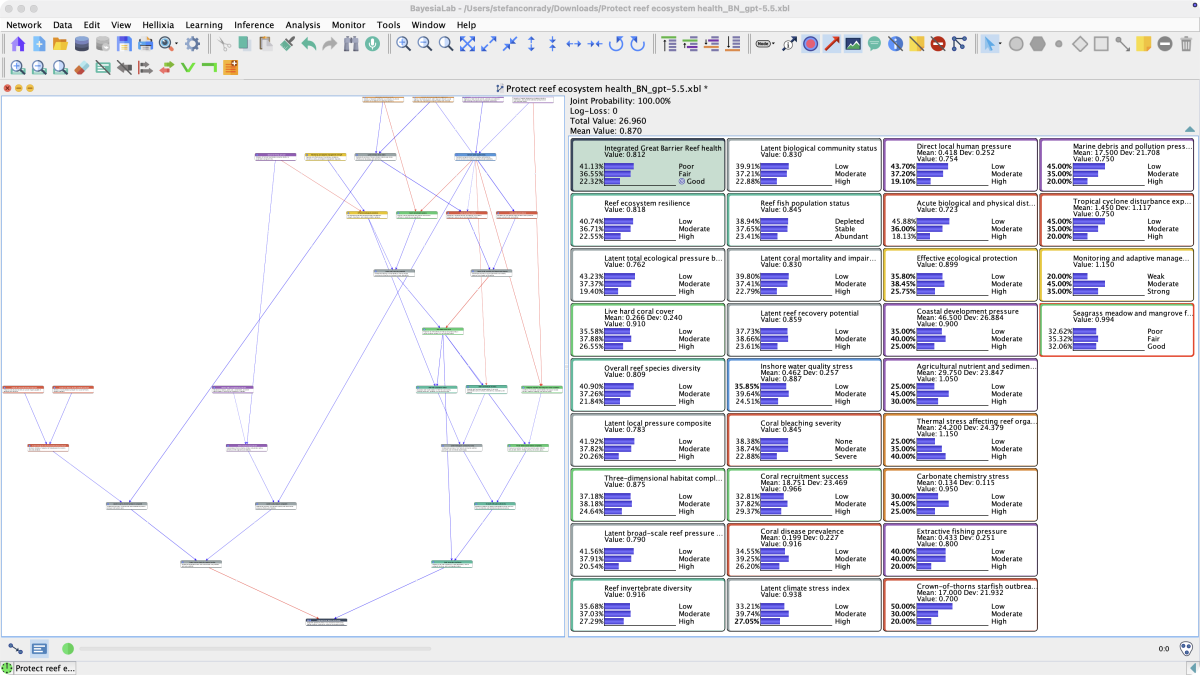Click the green status indicator dot at the bottom

coord(68,649)
